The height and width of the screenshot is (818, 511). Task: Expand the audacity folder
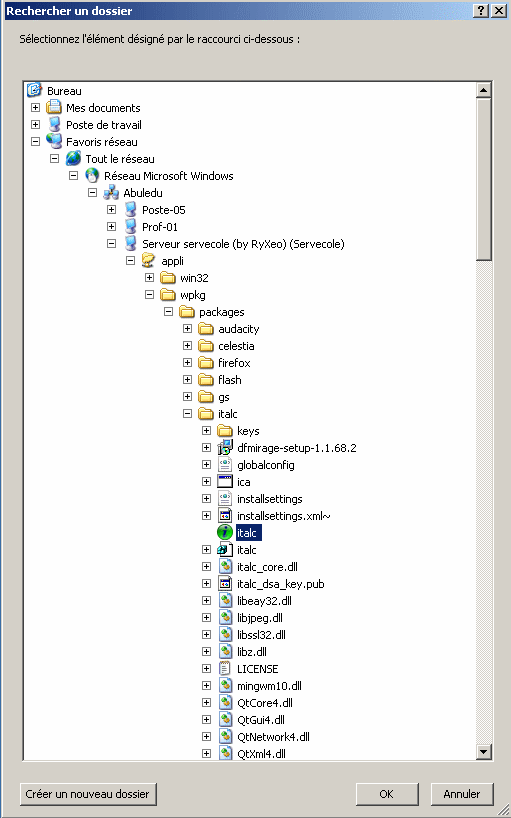coord(187,329)
